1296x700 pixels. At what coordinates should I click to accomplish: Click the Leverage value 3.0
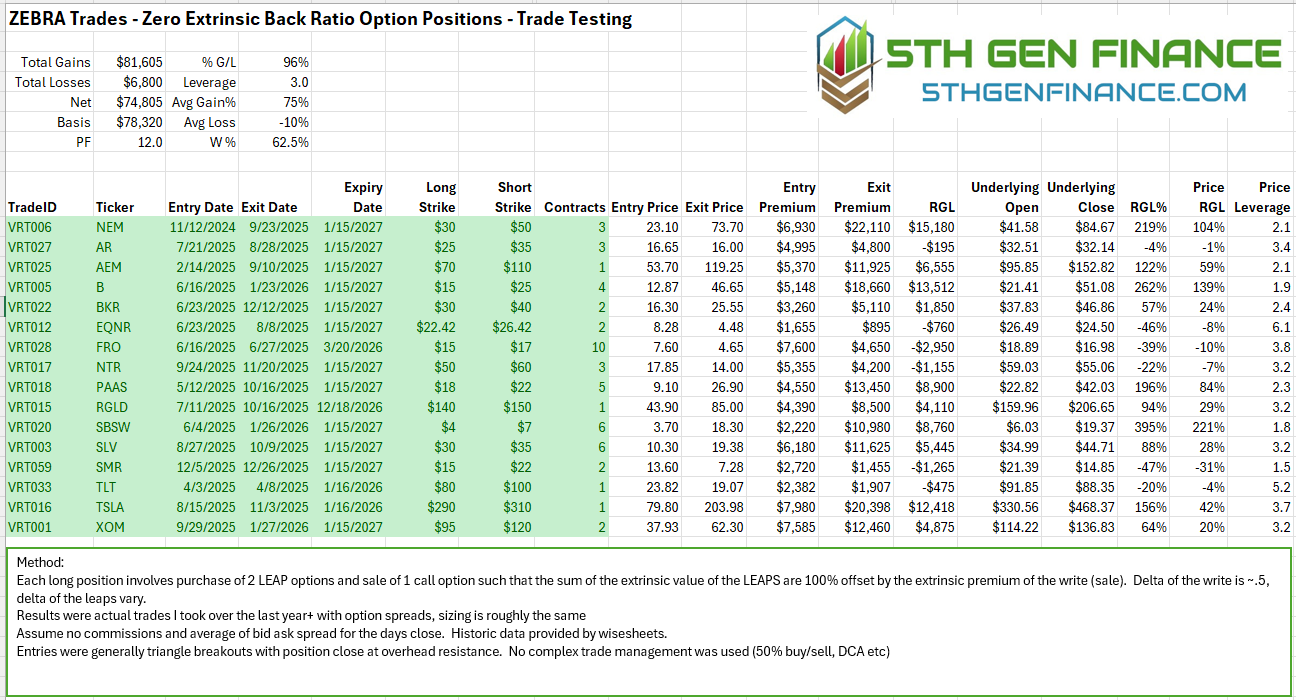[299, 82]
